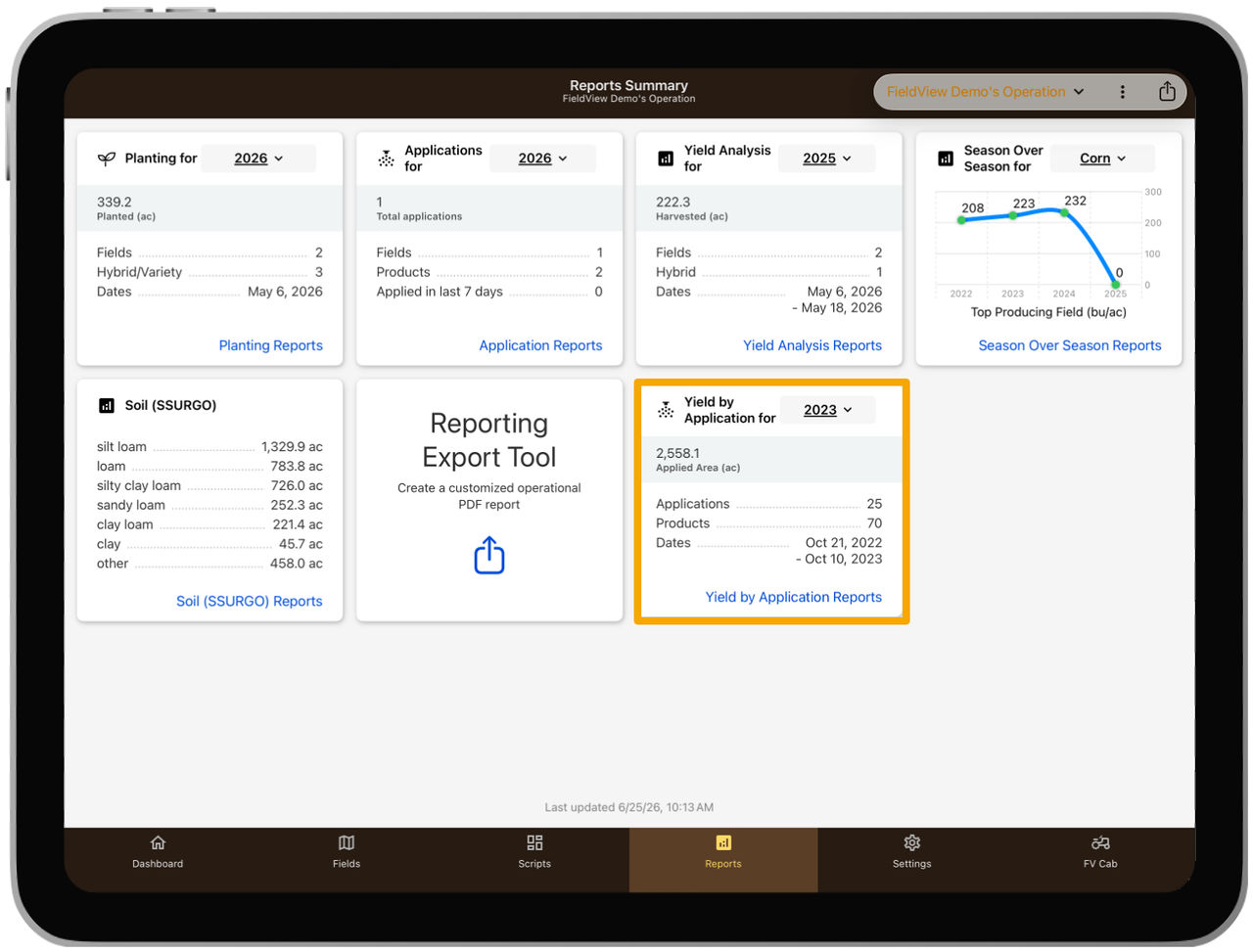Open Yield Analysis Reports link
This screenshot has width=1253, height=952.
click(x=812, y=345)
